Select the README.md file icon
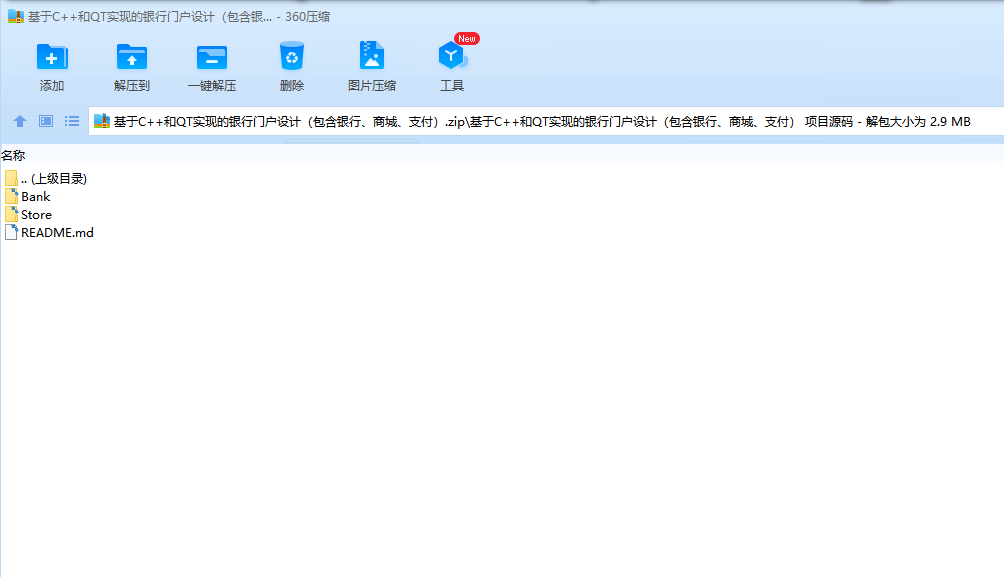This screenshot has height=577, width=1004. [11, 232]
